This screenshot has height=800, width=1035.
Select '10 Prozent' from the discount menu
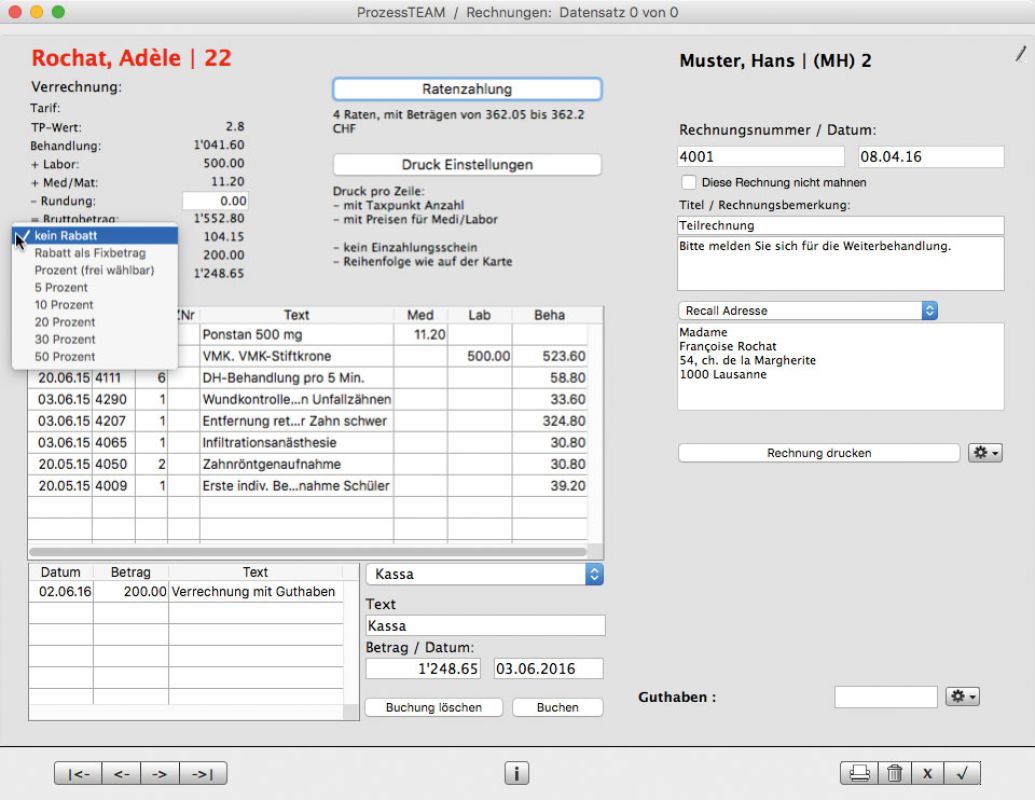coord(65,305)
